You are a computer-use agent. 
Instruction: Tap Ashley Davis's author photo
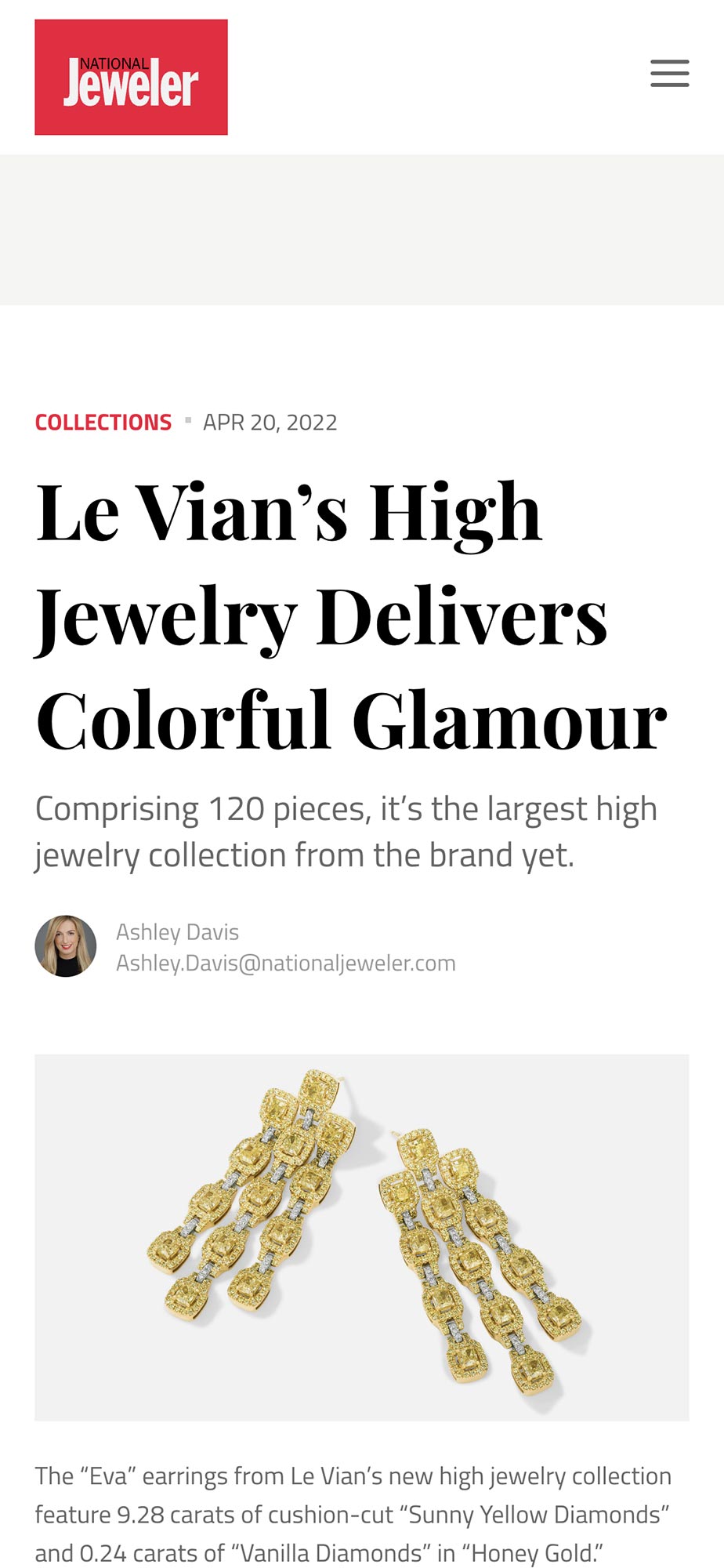[x=66, y=946]
